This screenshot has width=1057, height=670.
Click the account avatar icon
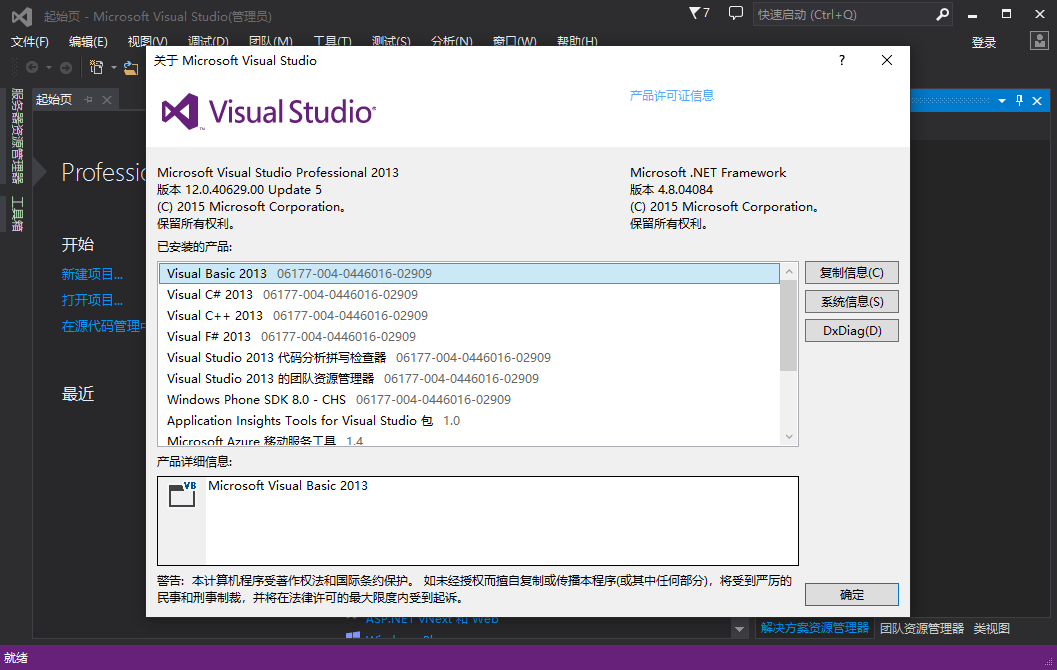coord(1039,41)
